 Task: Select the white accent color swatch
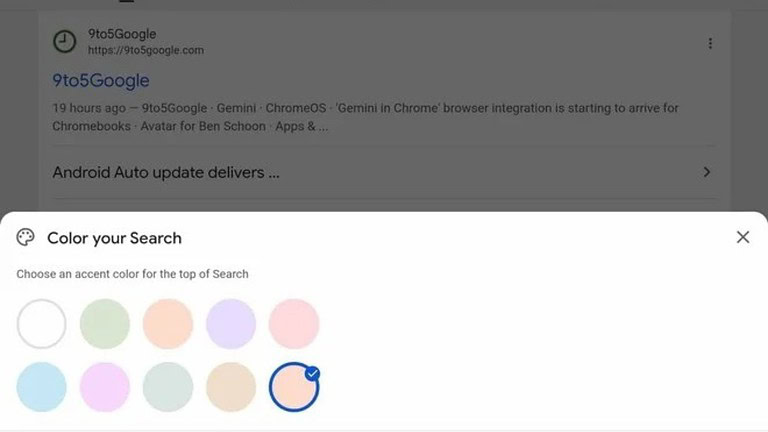point(42,324)
